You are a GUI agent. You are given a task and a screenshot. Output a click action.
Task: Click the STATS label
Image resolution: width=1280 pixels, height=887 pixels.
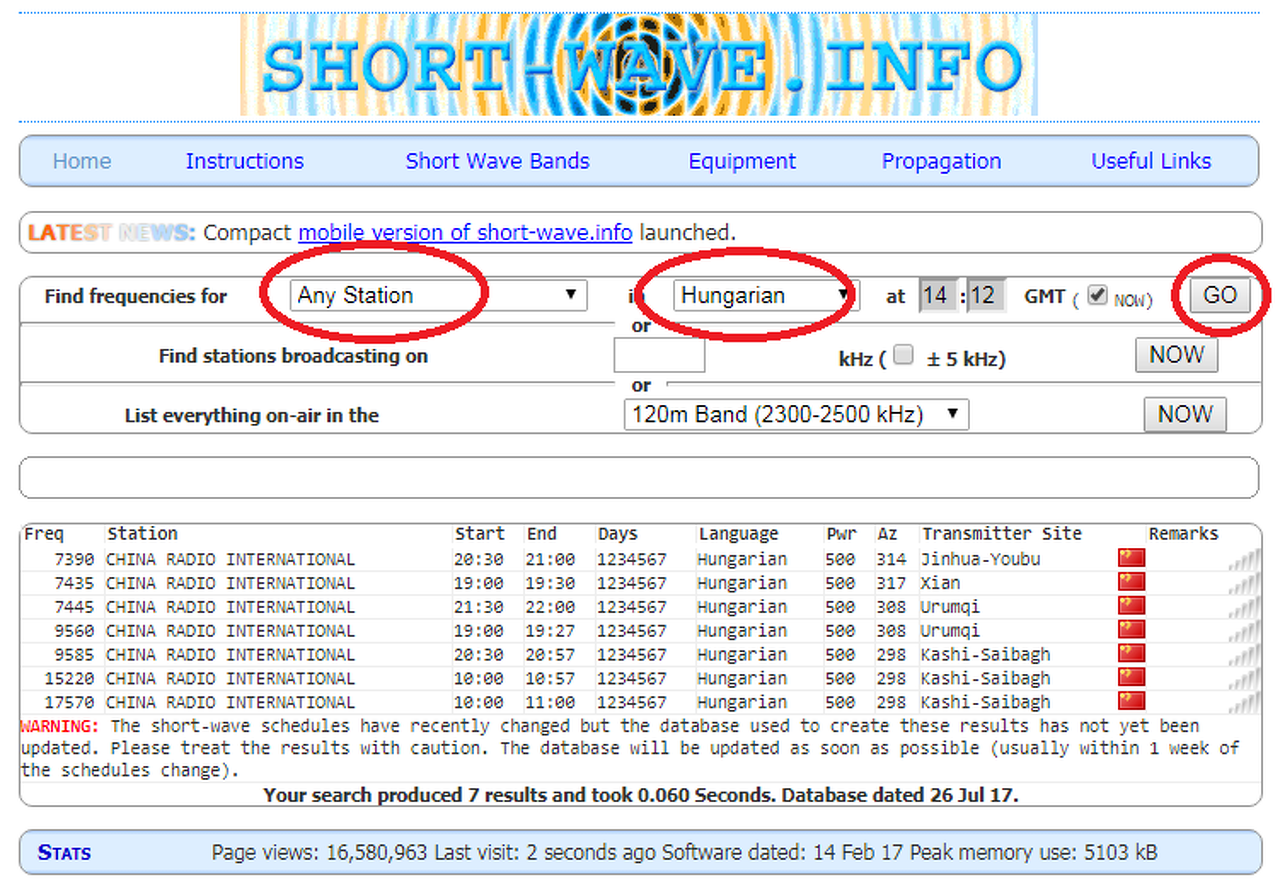[x=64, y=853]
